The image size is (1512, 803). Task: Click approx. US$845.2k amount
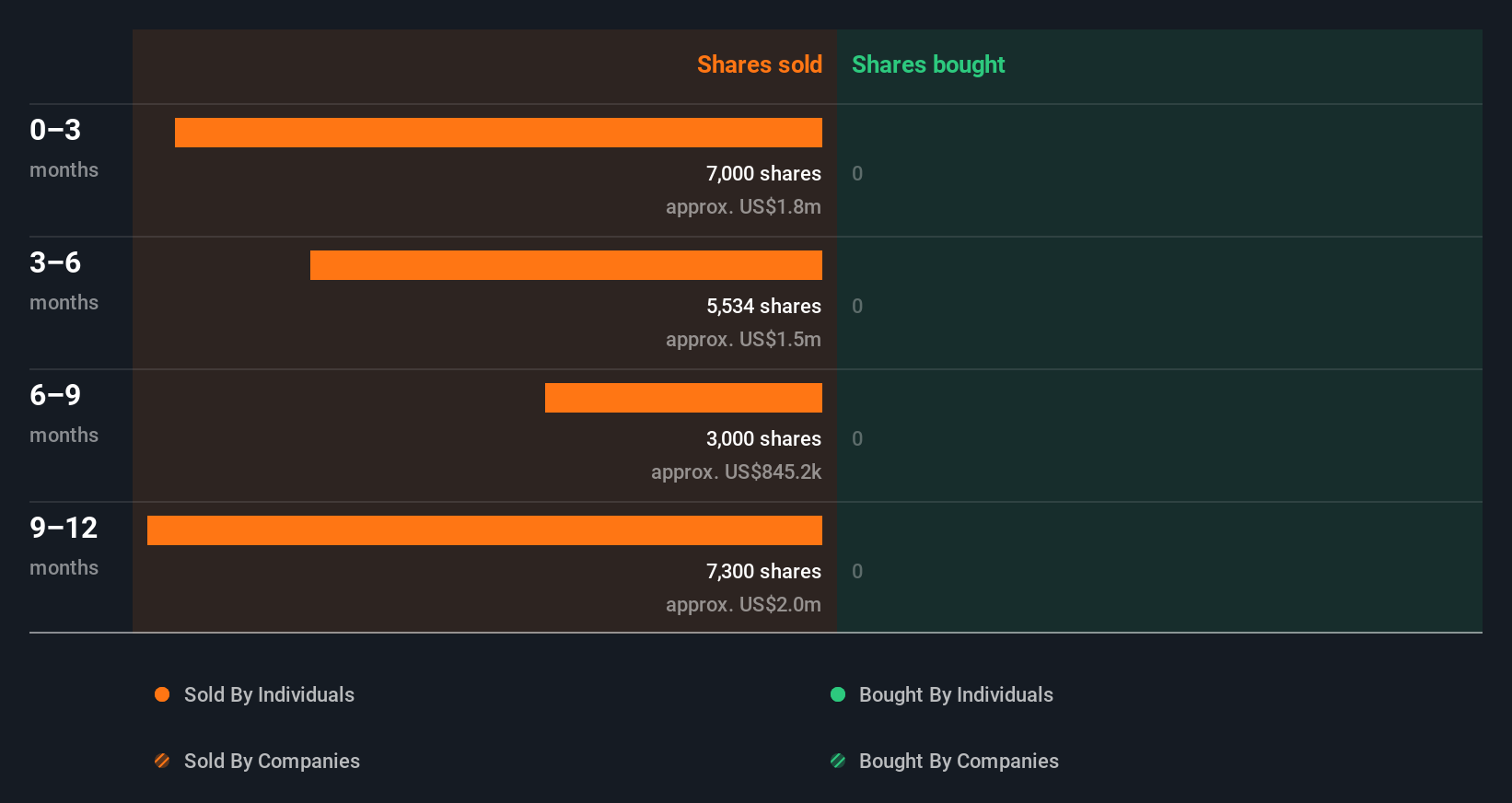point(736,472)
